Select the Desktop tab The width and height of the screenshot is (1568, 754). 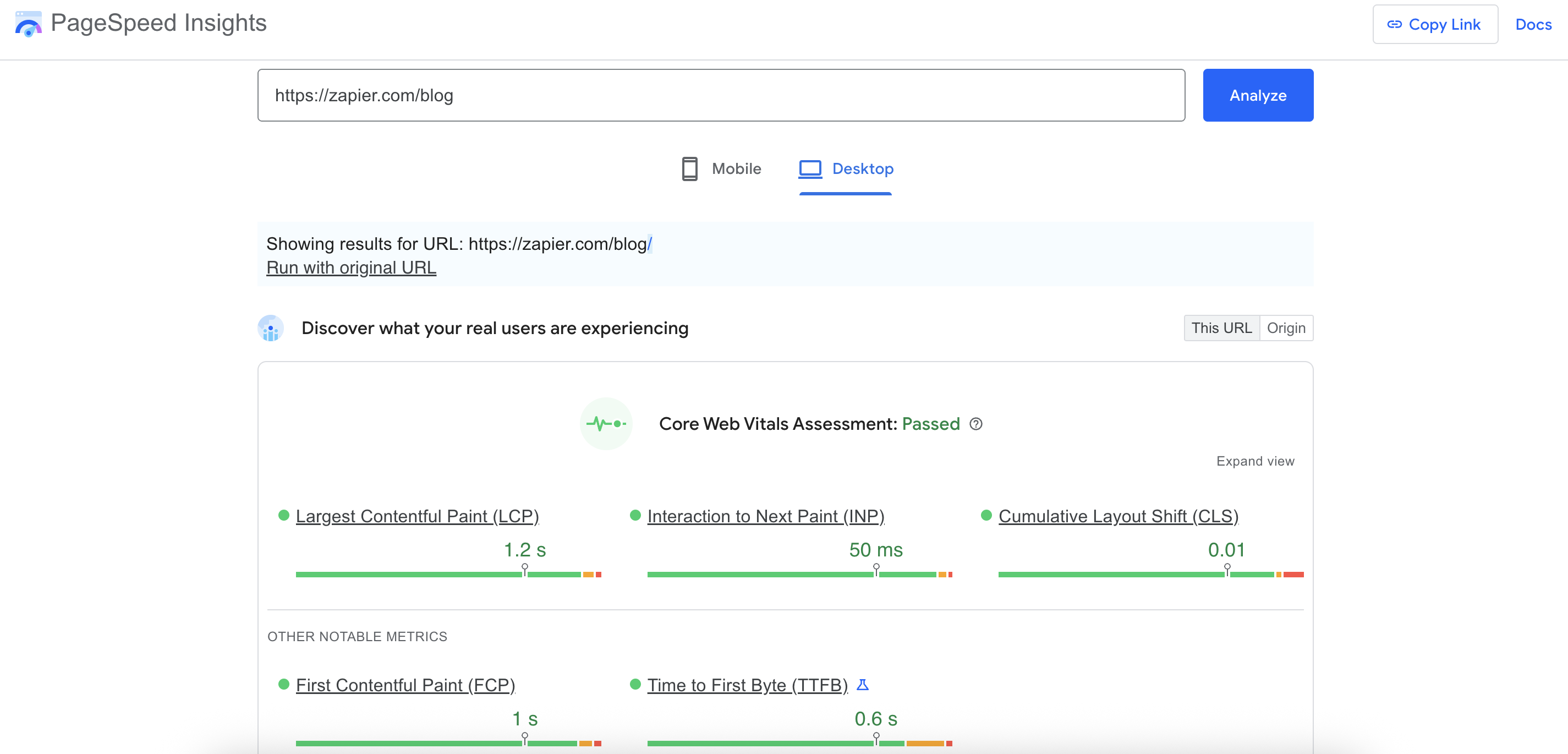[846, 169]
